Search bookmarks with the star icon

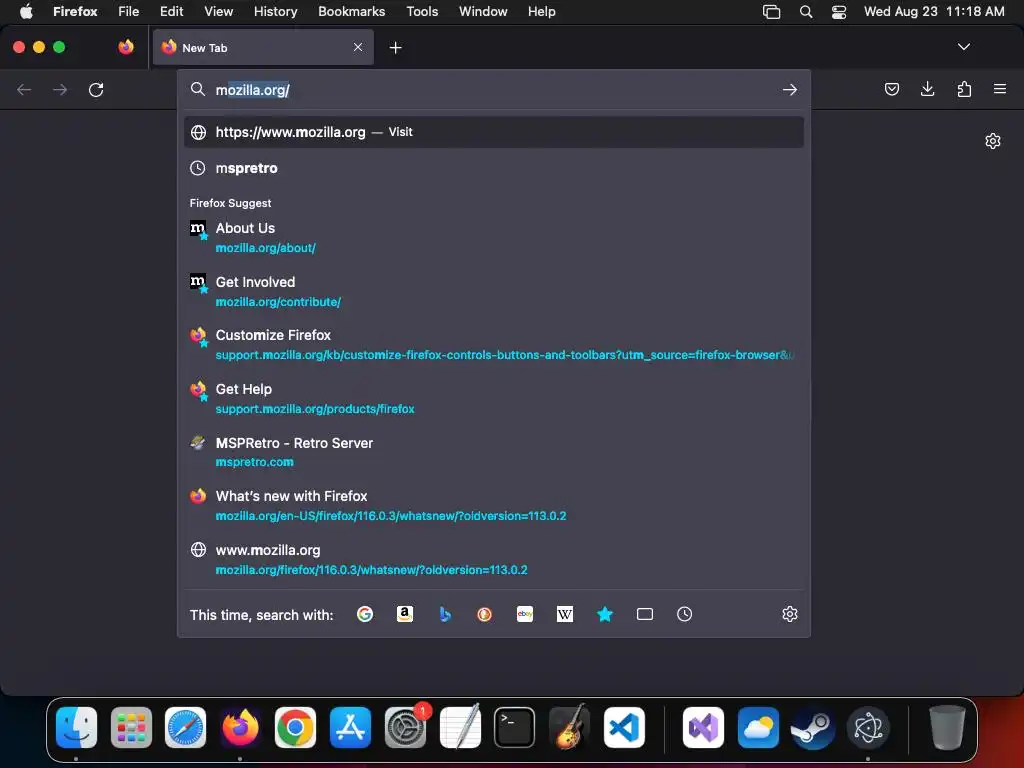click(x=605, y=614)
